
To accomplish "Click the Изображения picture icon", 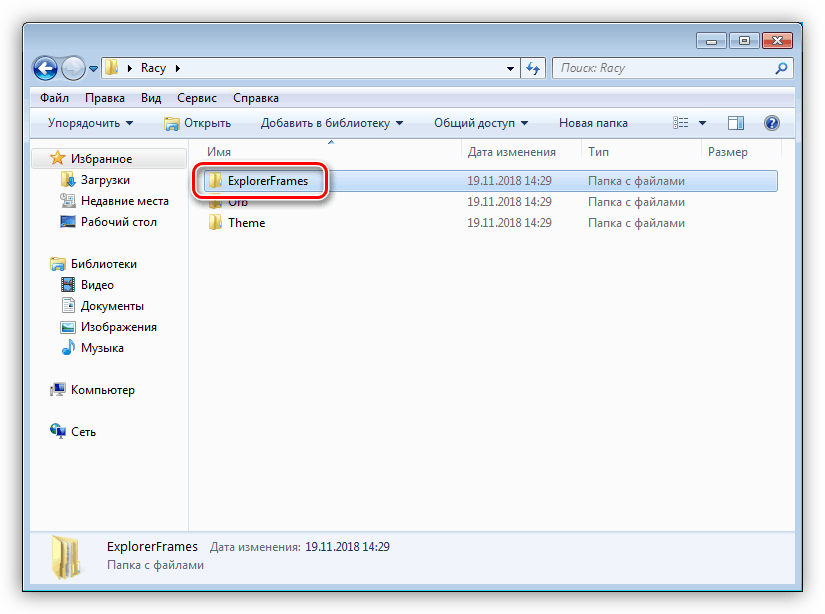I will tap(68, 327).
